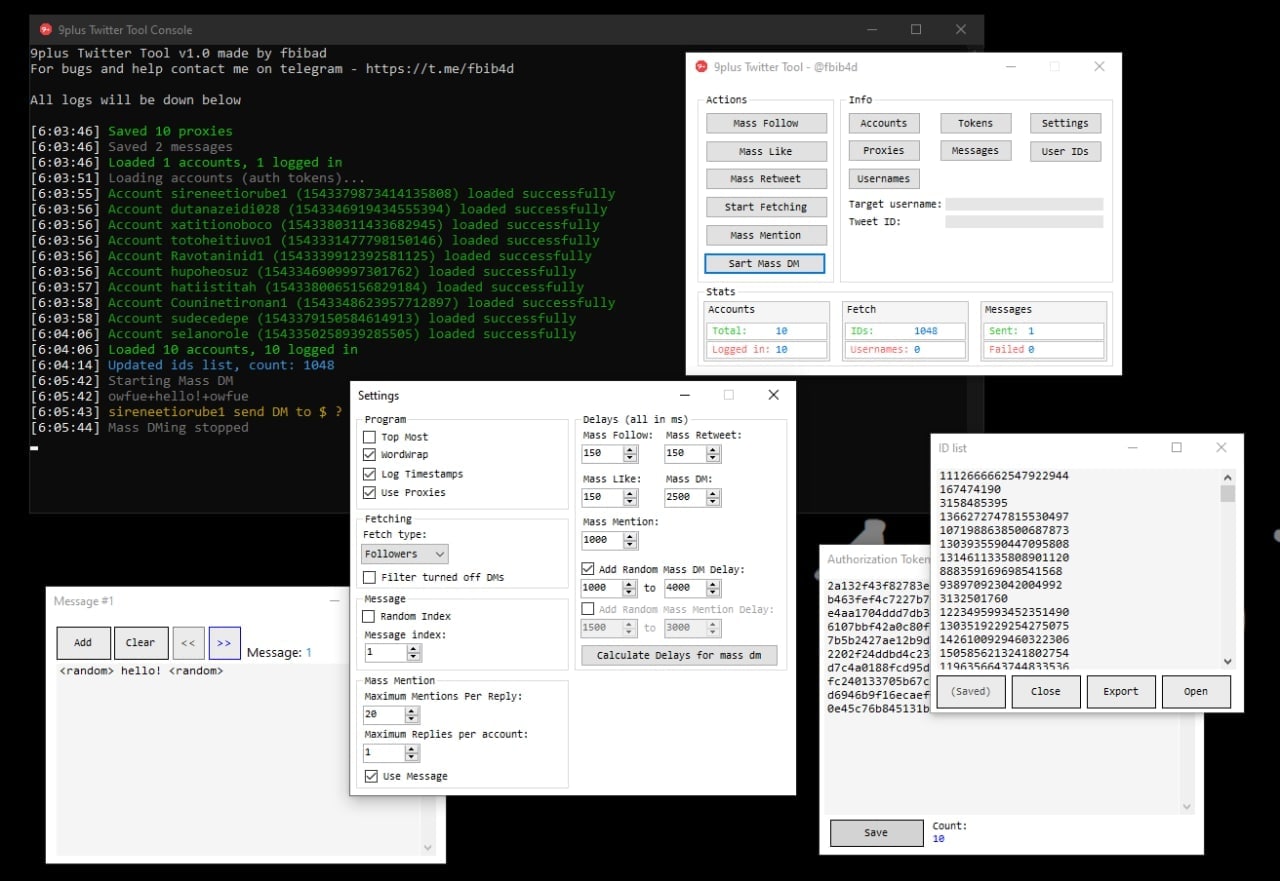Screen dimensions: 1280x881
Task: Click Close button in ID list
Action: pos(1046,691)
